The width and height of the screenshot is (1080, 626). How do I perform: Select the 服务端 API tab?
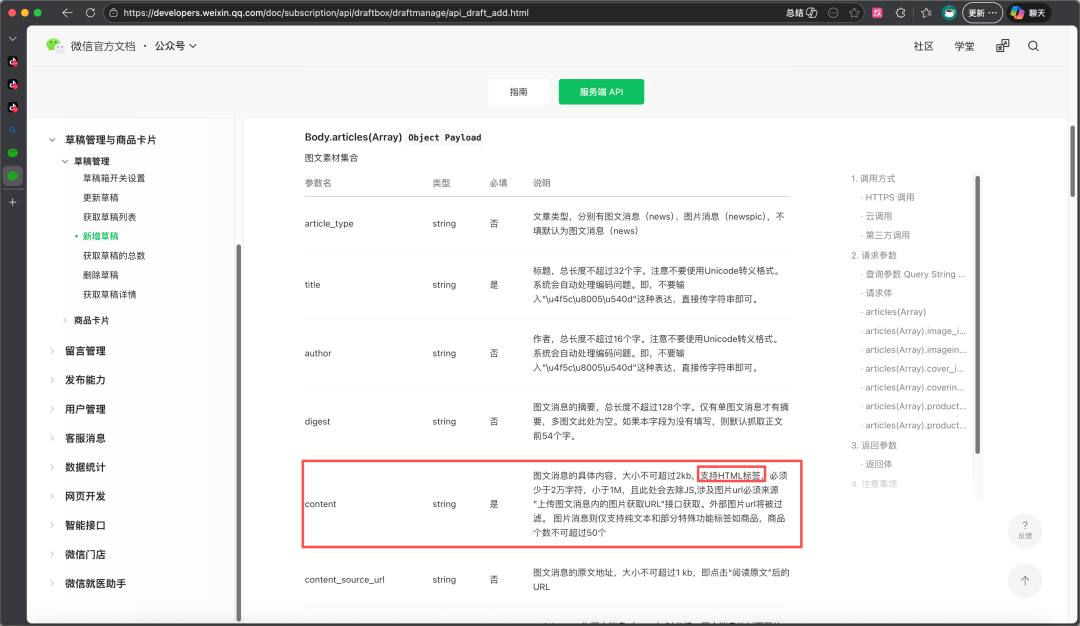(x=601, y=92)
